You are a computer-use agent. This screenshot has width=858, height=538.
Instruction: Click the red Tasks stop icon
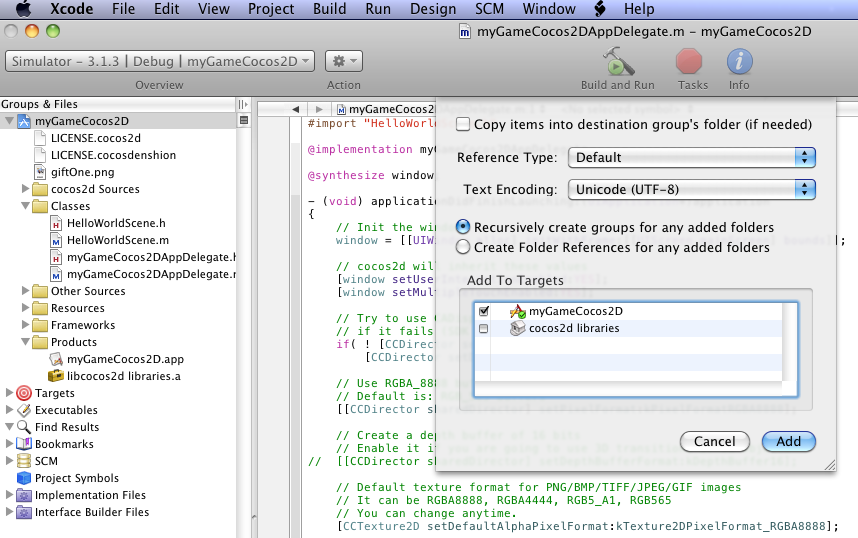click(689, 61)
